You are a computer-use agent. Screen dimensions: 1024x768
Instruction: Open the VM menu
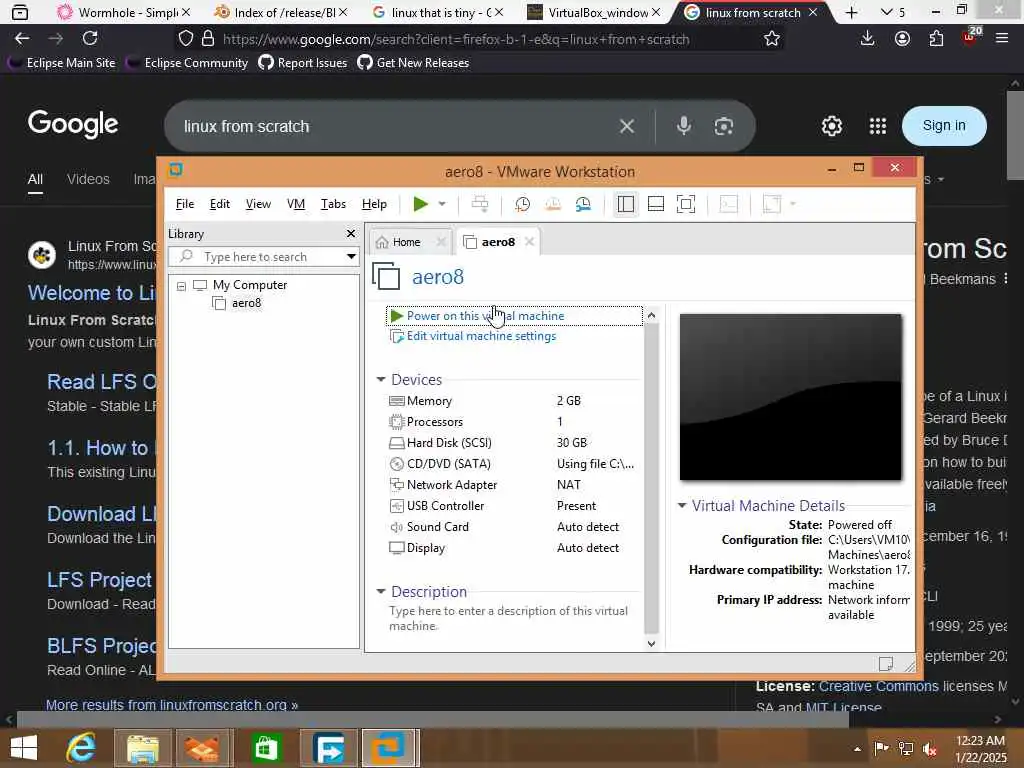point(296,204)
